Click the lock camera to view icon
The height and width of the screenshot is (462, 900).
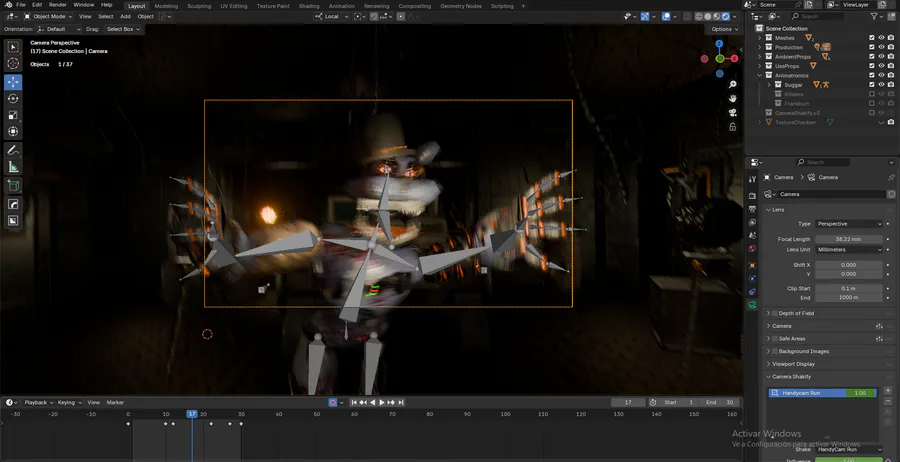pos(733,126)
